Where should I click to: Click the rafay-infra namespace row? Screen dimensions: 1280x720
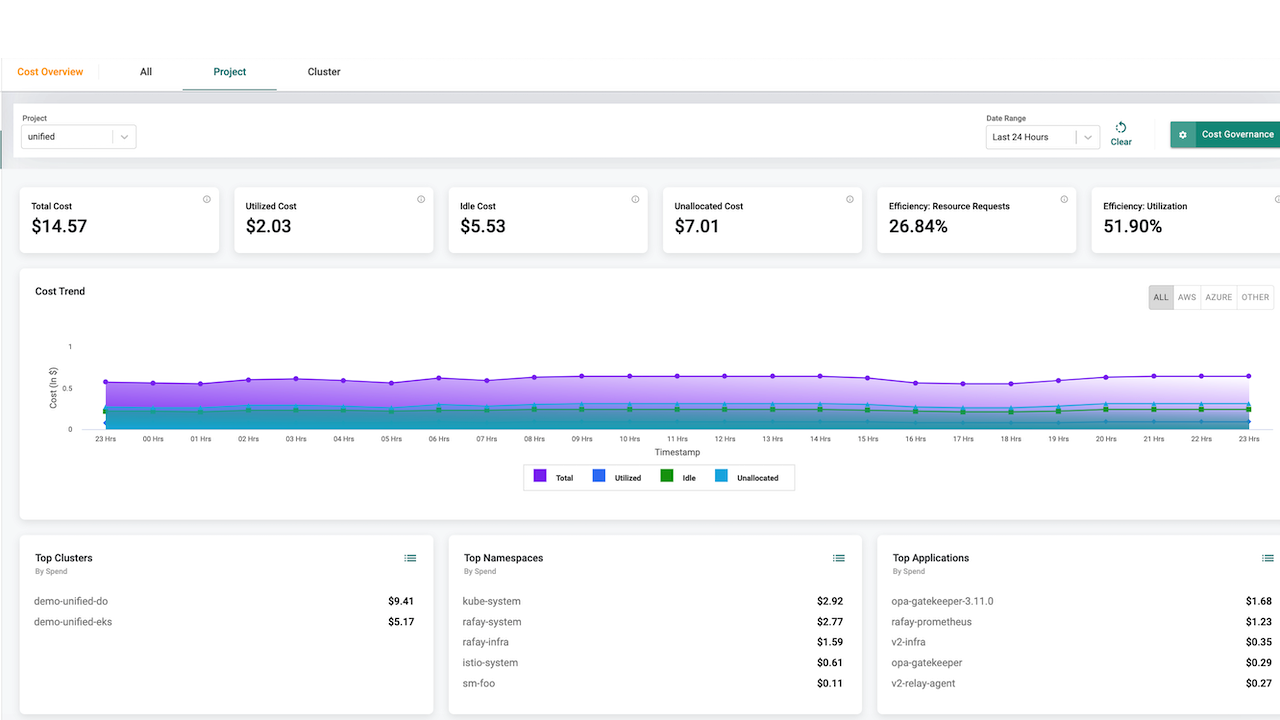tap(653, 642)
